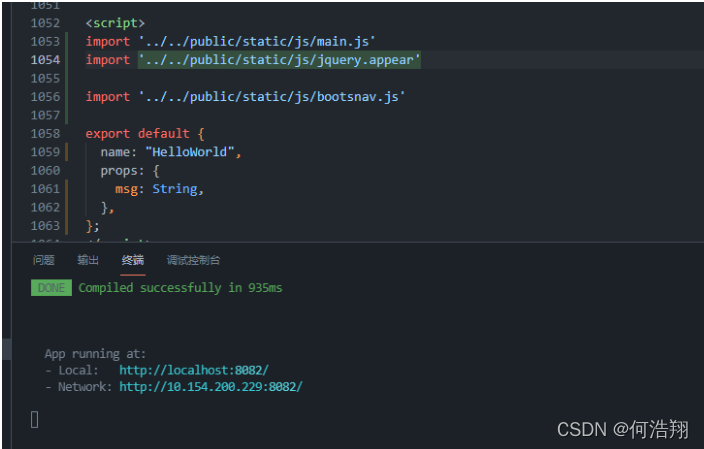
Task: Click the opening script tag
Action: coord(115,23)
